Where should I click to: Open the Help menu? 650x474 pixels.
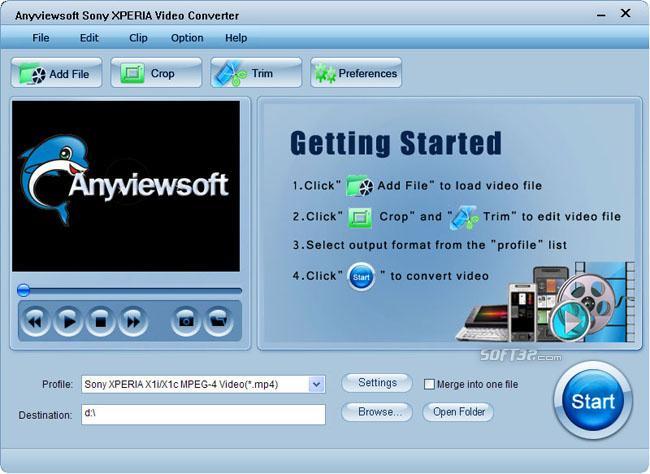pos(236,38)
